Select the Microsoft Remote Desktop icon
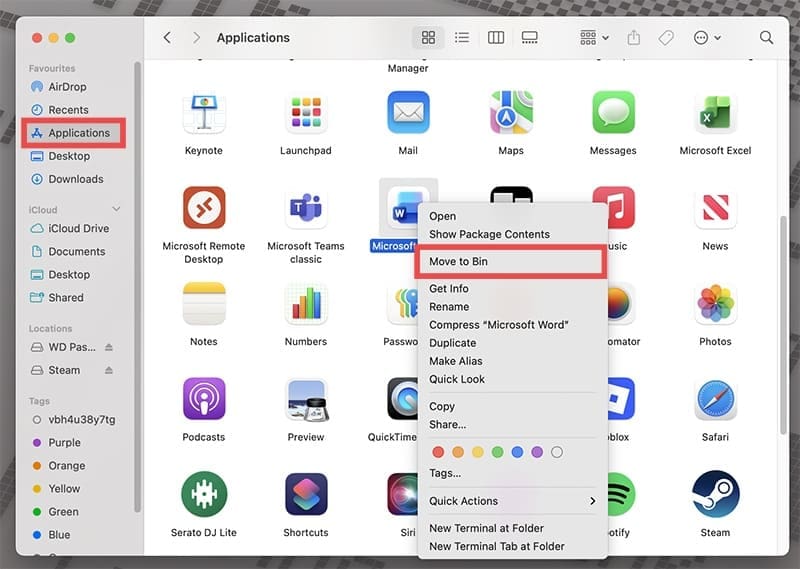 coord(204,207)
